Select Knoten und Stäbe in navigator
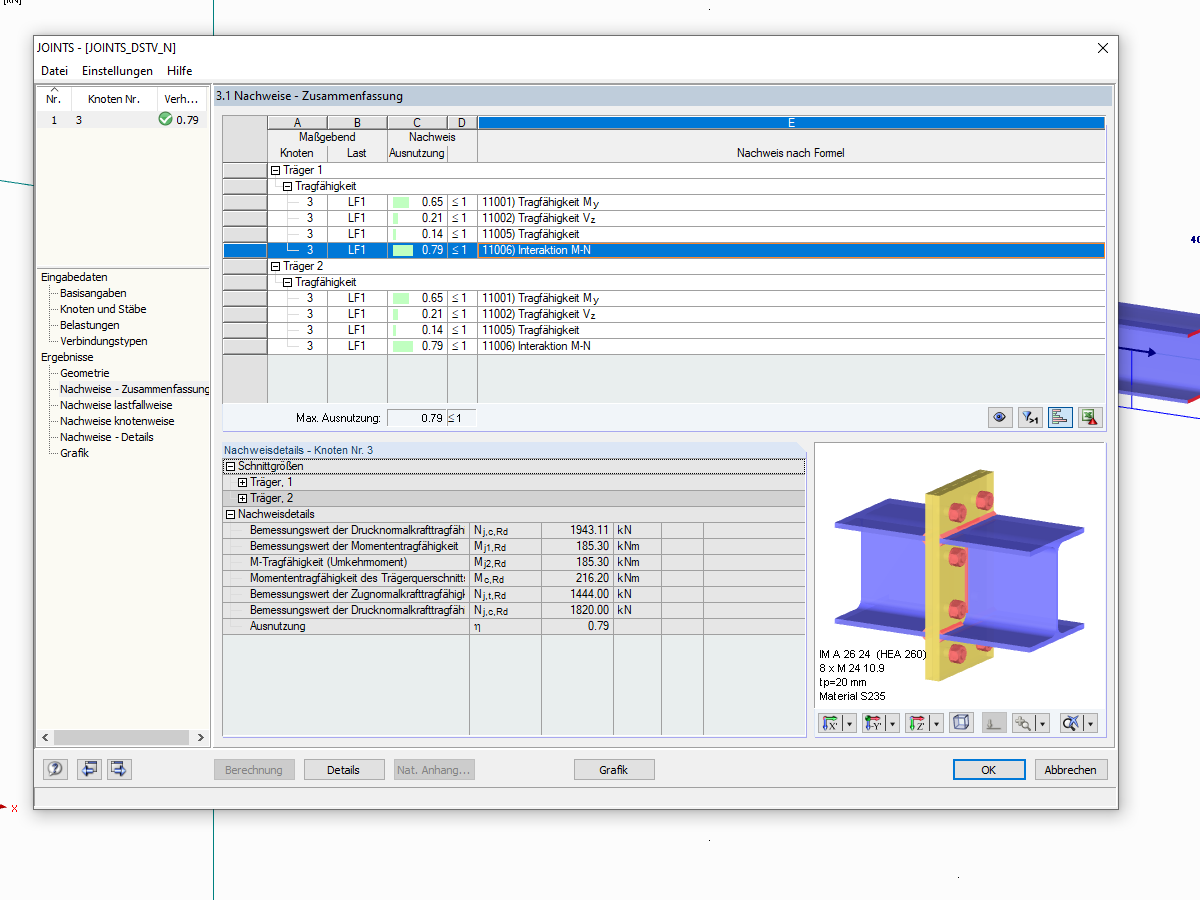The image size is (1200, 900). click(103, 309)
